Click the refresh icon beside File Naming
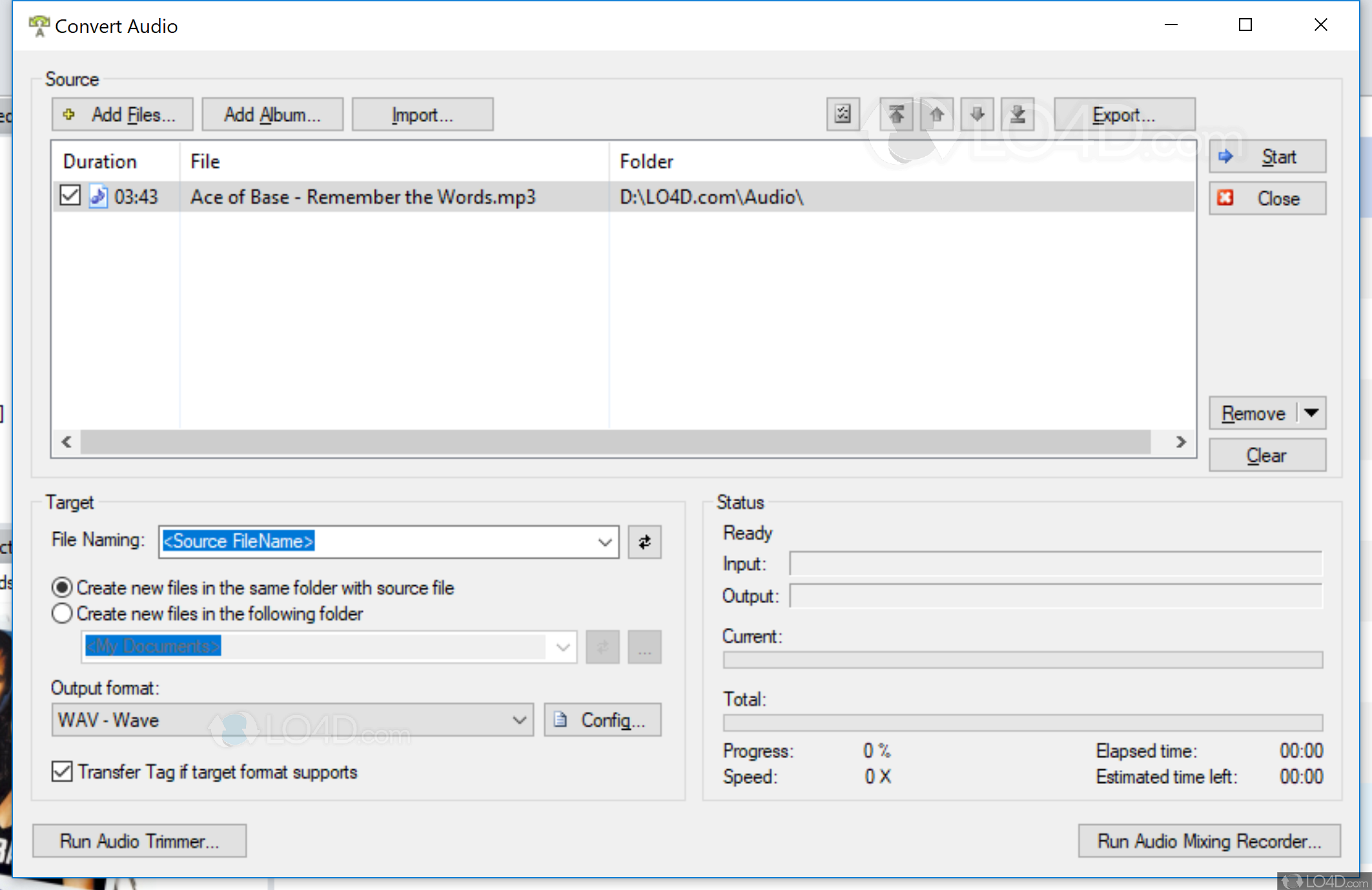The height and width of the screenshot is (890, 1372). click(x=644, y=542)
